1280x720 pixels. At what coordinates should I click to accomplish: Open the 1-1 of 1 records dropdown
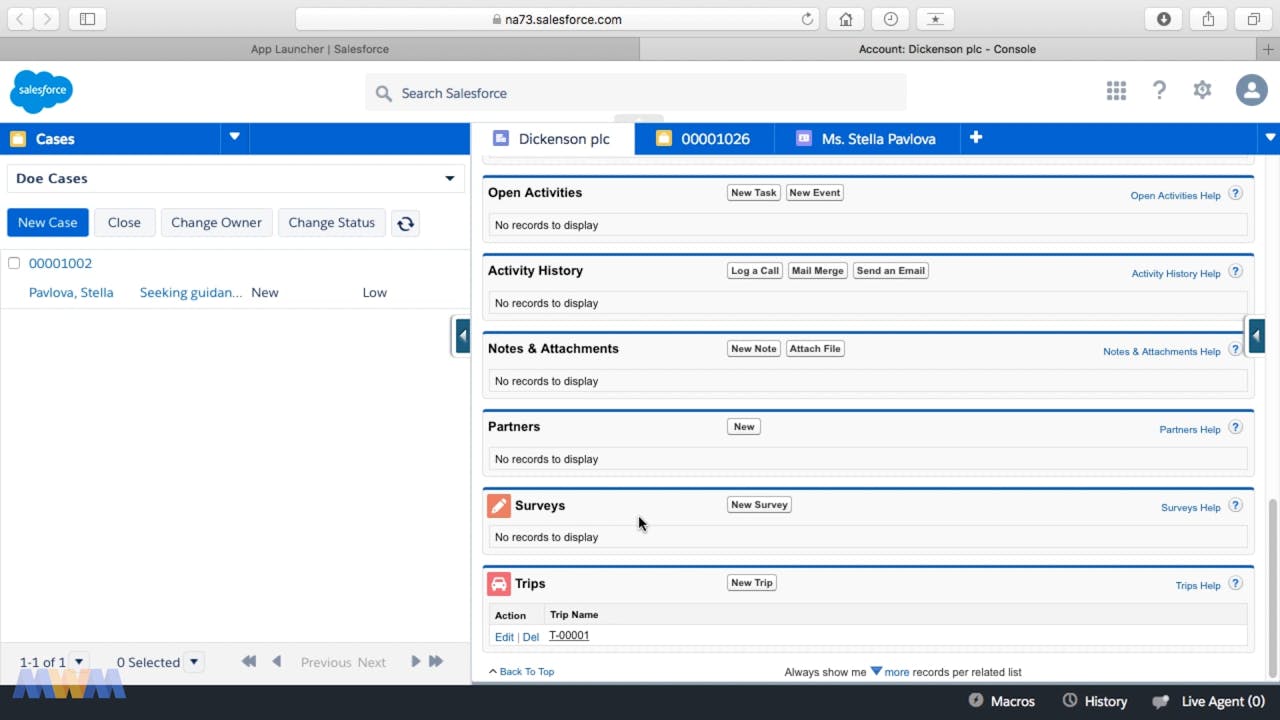pos(79,661)
